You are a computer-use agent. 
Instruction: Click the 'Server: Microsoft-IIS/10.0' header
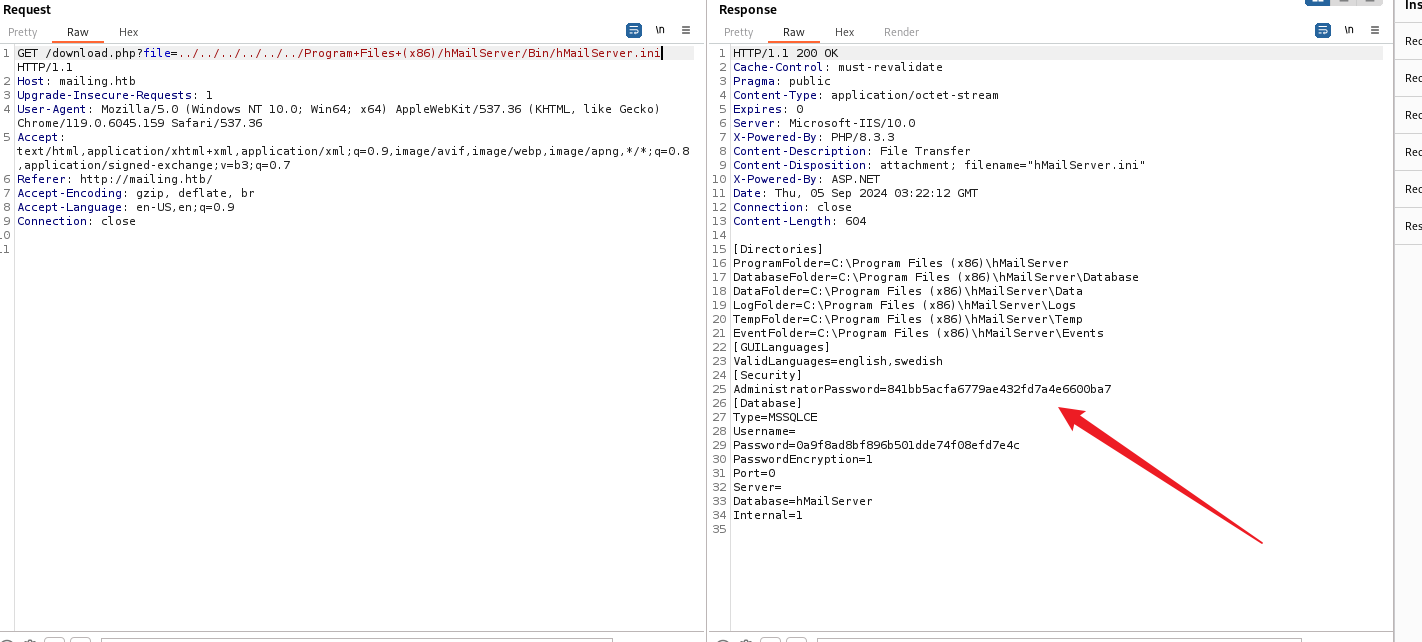point(824,123)
